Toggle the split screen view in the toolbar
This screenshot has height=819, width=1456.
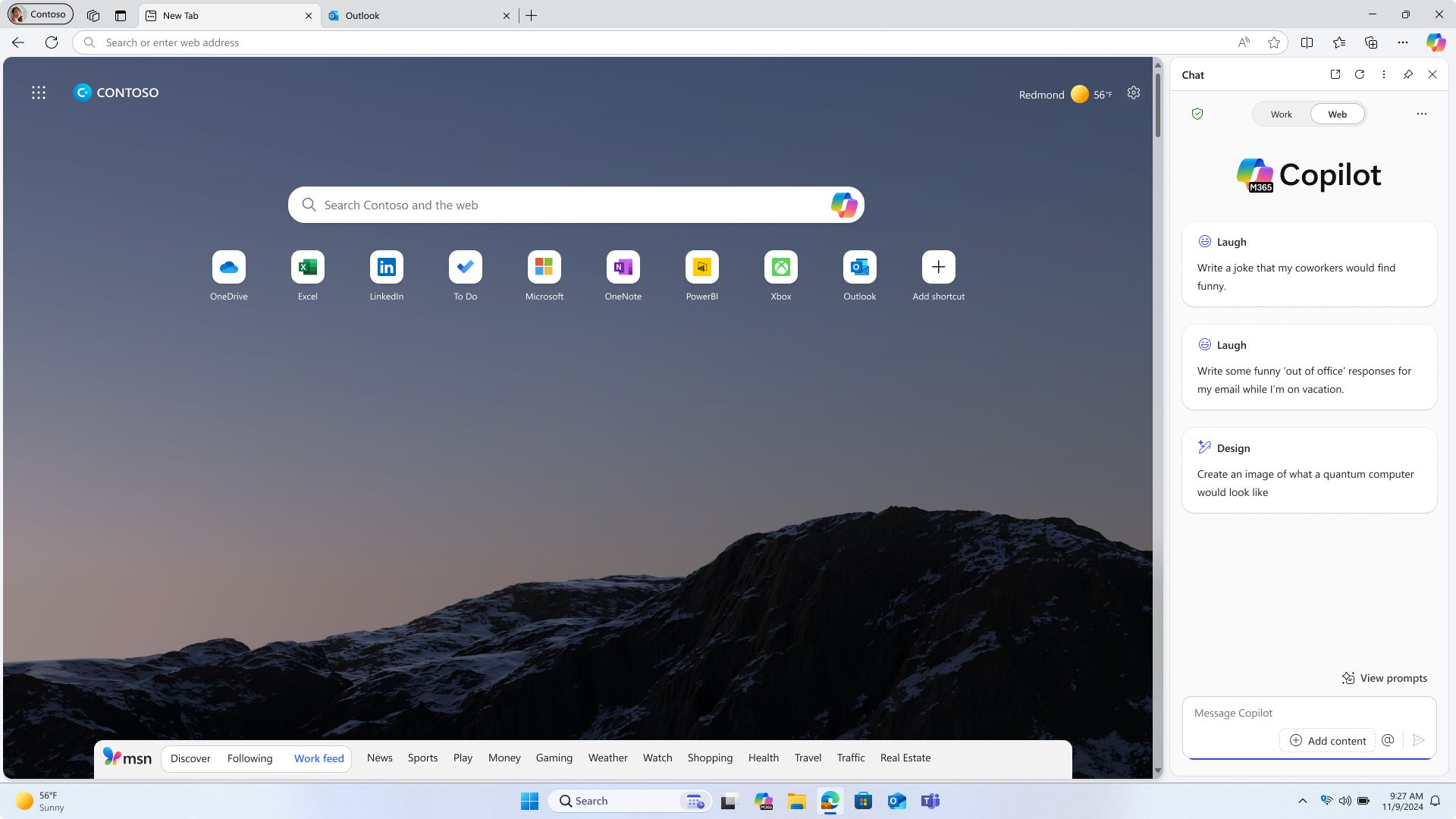[1307, 42]
